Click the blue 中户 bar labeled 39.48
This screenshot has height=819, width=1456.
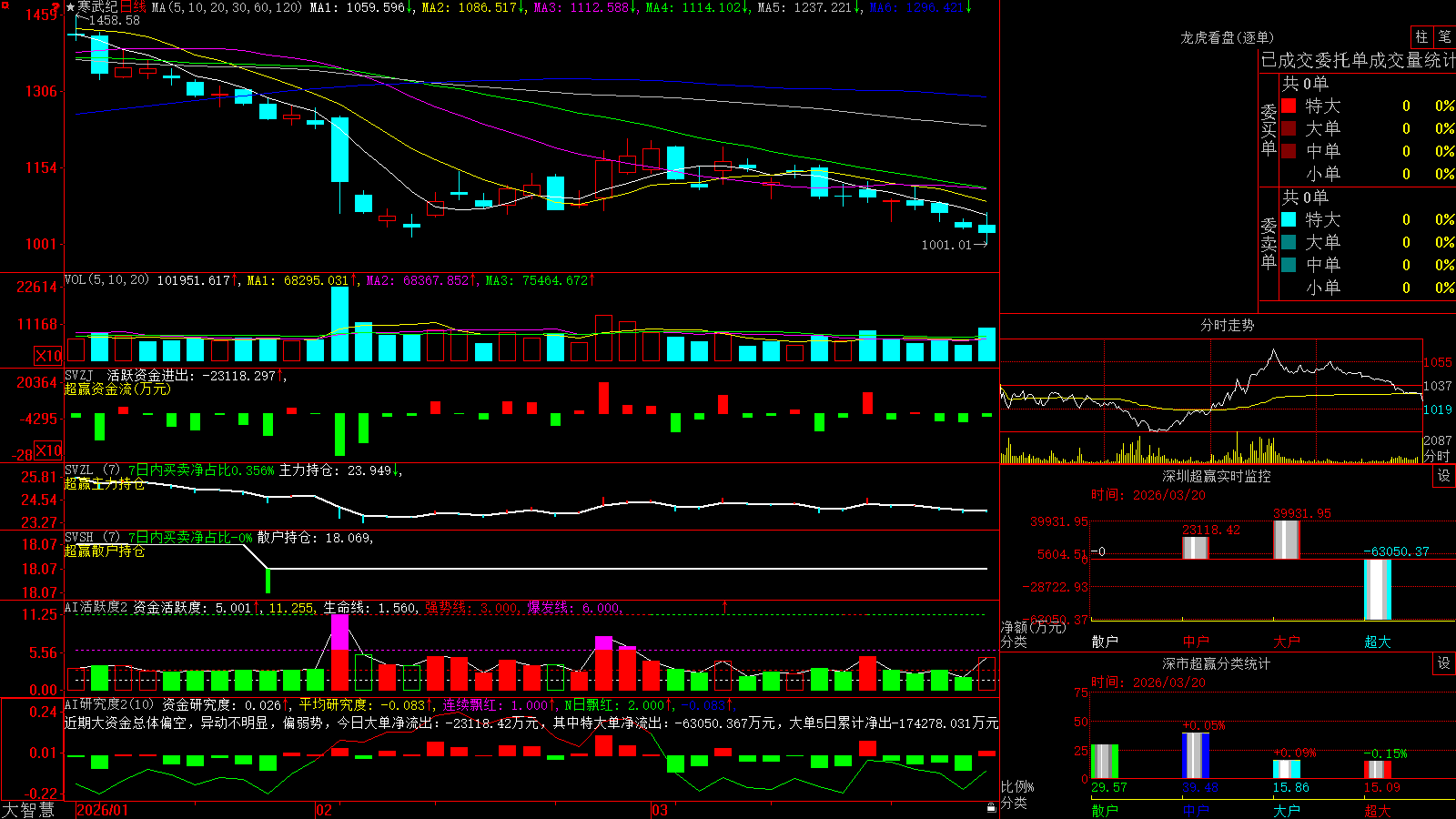coord(1196,755)
